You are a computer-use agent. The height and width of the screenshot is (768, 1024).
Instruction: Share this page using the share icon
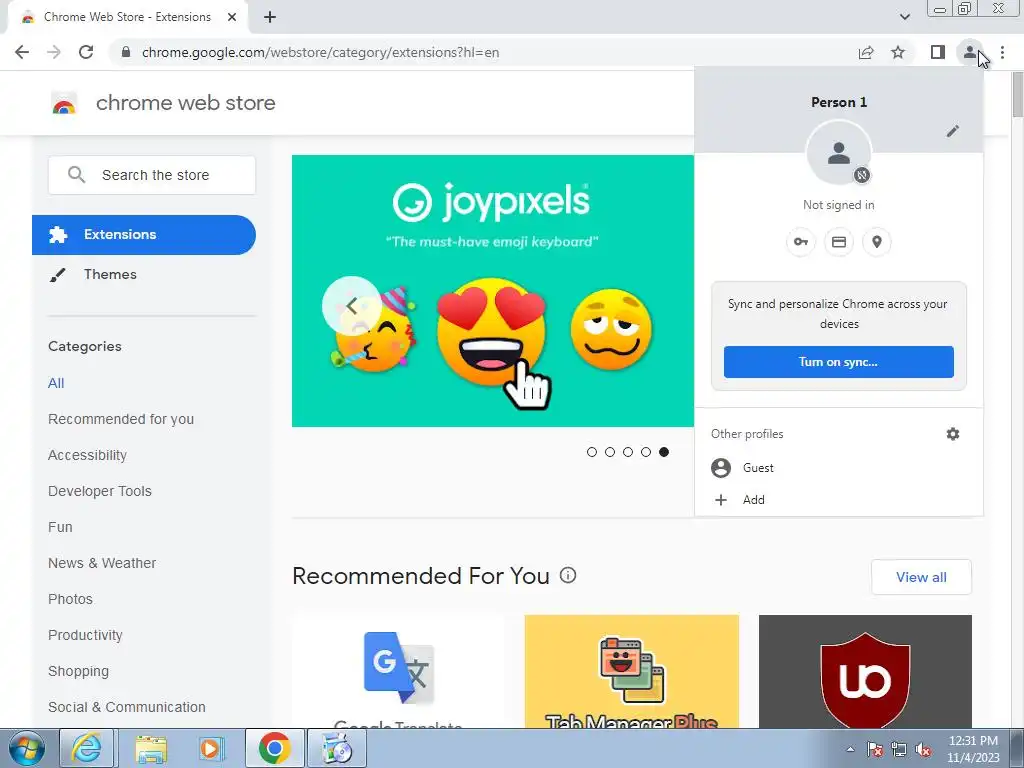point(866,52)
